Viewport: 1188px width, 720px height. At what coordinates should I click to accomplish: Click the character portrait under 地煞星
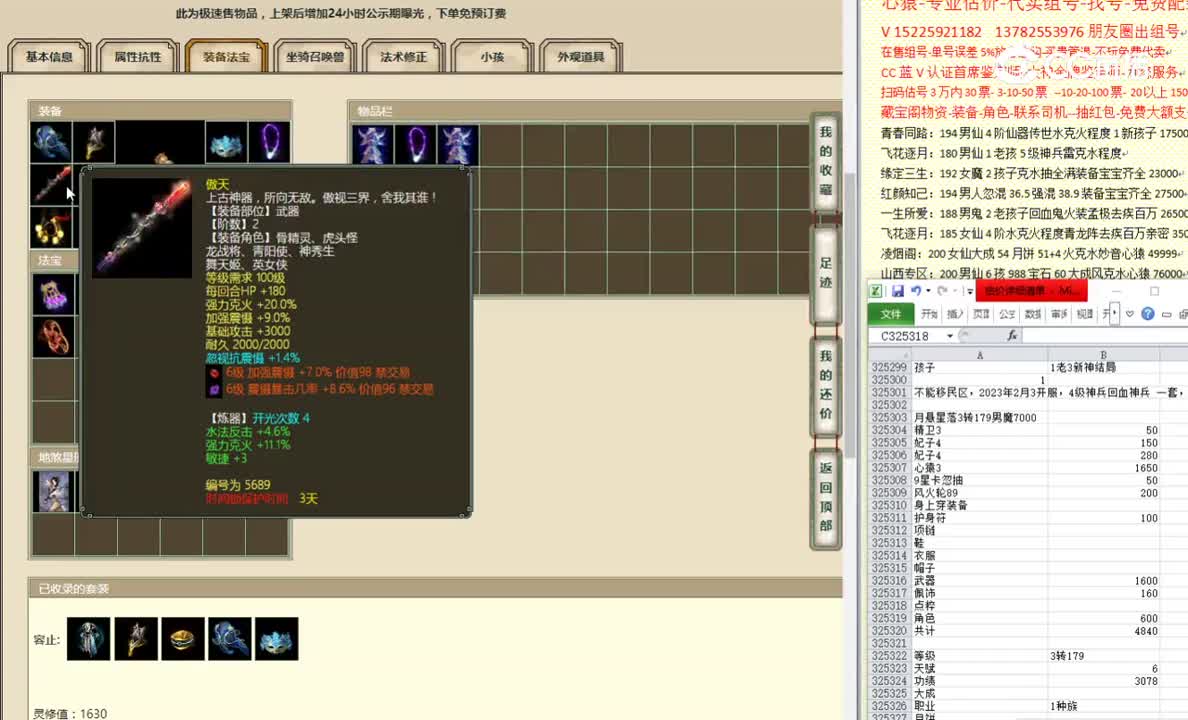tap(53, 490)
